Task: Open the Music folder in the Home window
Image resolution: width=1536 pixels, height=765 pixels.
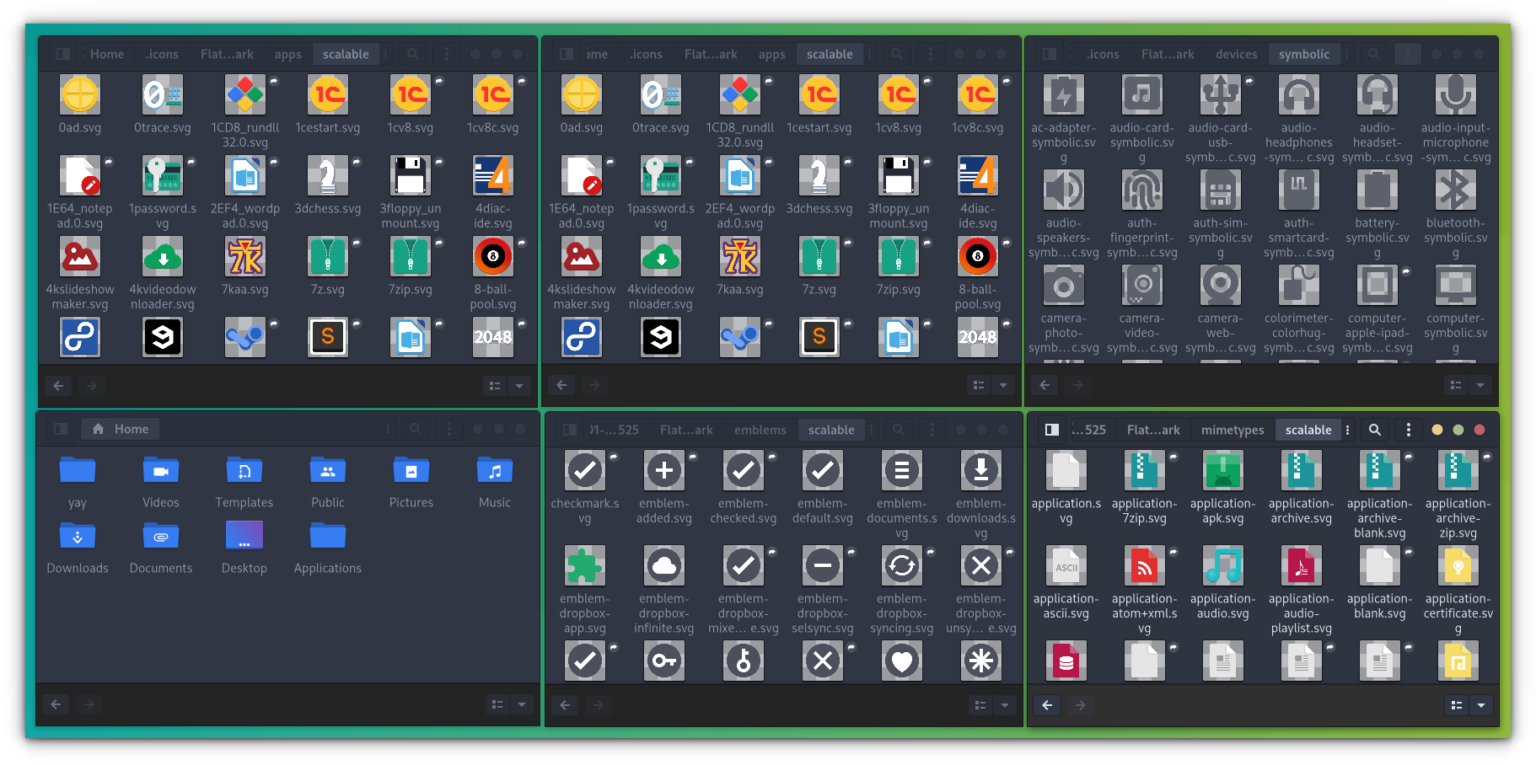Action: click(x=494, y=470)
